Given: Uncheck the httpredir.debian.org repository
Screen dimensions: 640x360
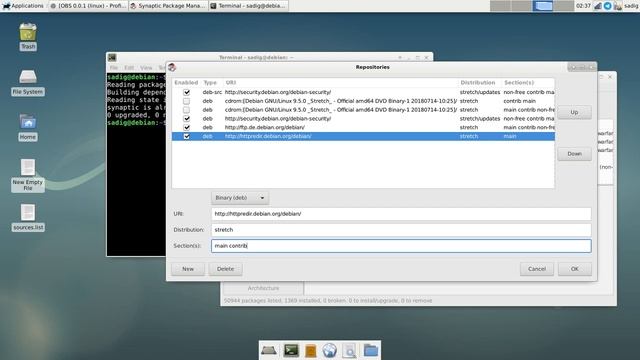Looking at the screenshot, I should tap(187, 136).
